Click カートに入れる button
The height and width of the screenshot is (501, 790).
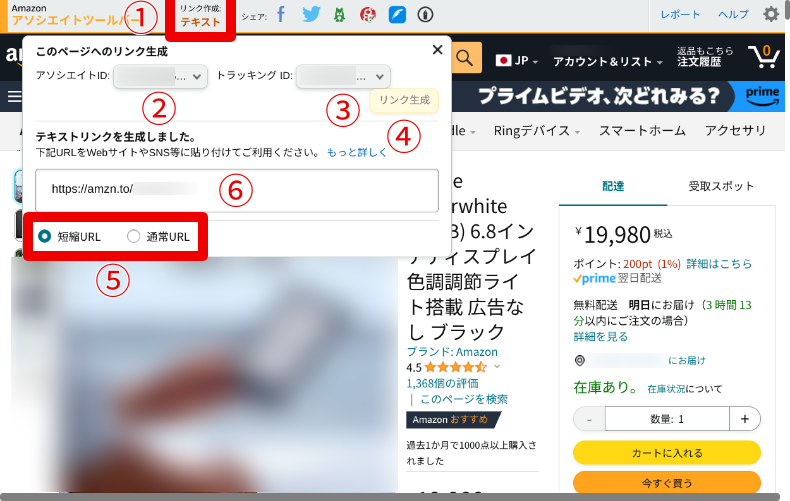[667, 453]
